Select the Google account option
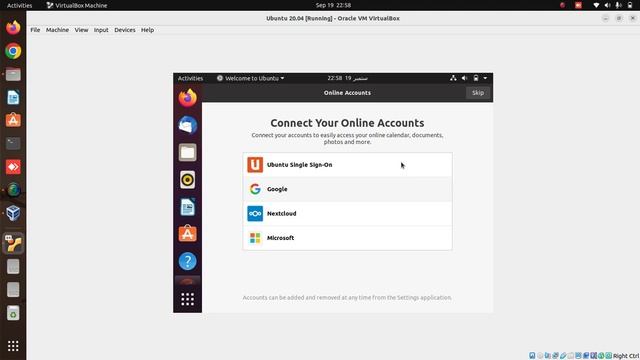The image size is (640, 360). [x=347, y=189]
